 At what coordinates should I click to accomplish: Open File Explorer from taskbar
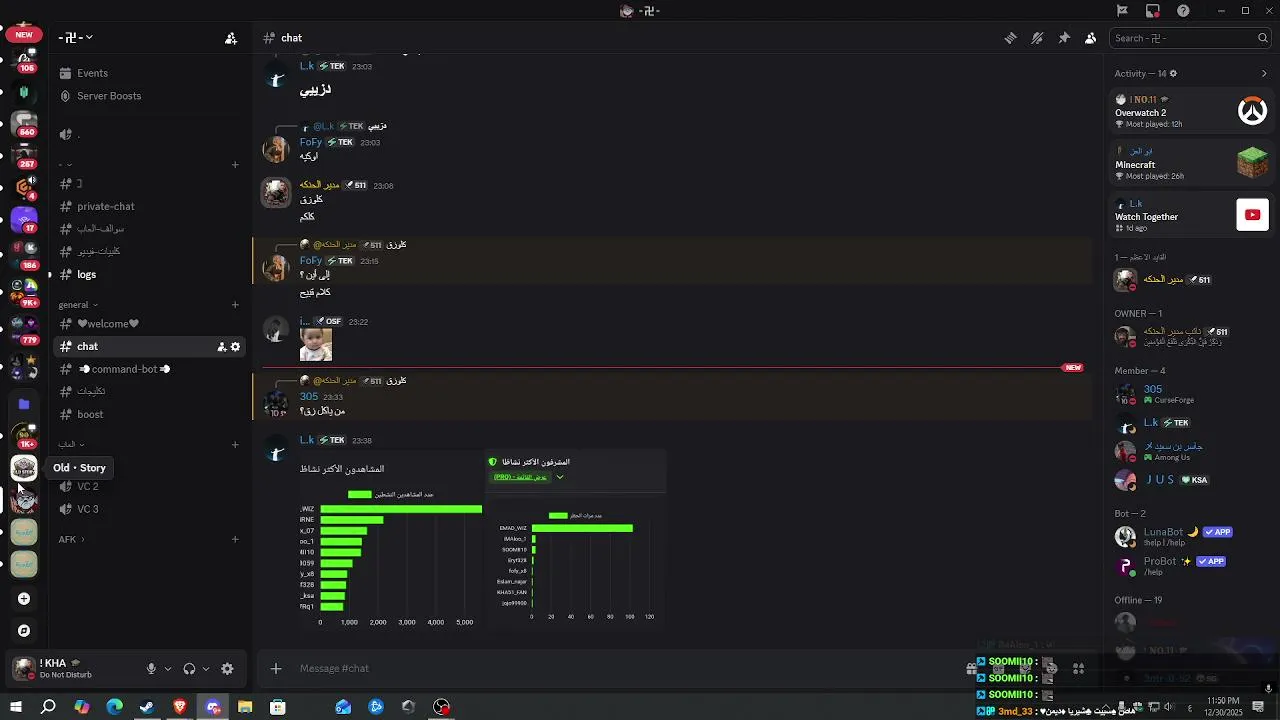point(245,707)
